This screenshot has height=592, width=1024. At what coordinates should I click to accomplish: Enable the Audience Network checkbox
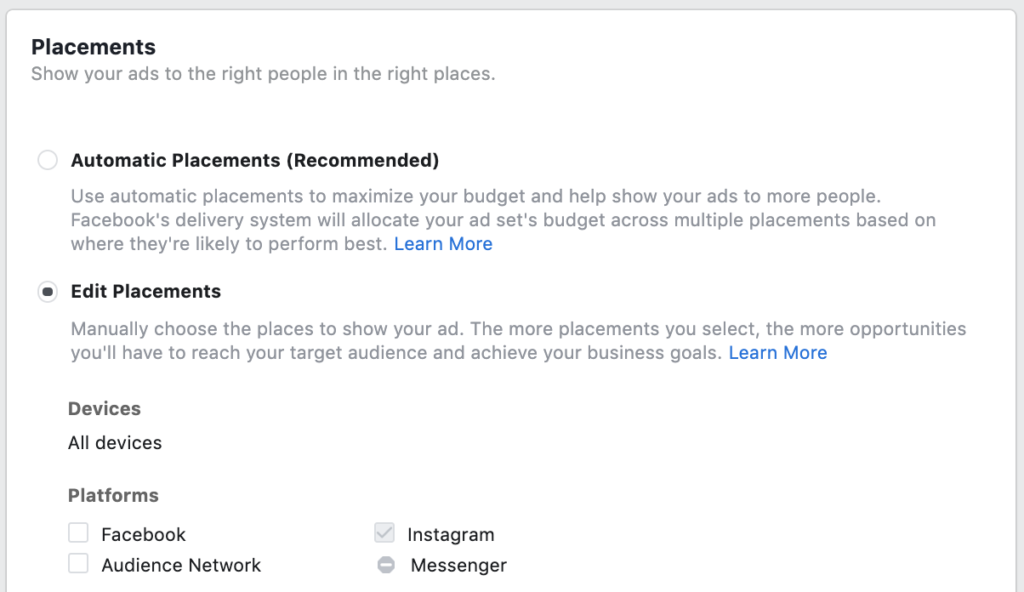coord(78,564)
